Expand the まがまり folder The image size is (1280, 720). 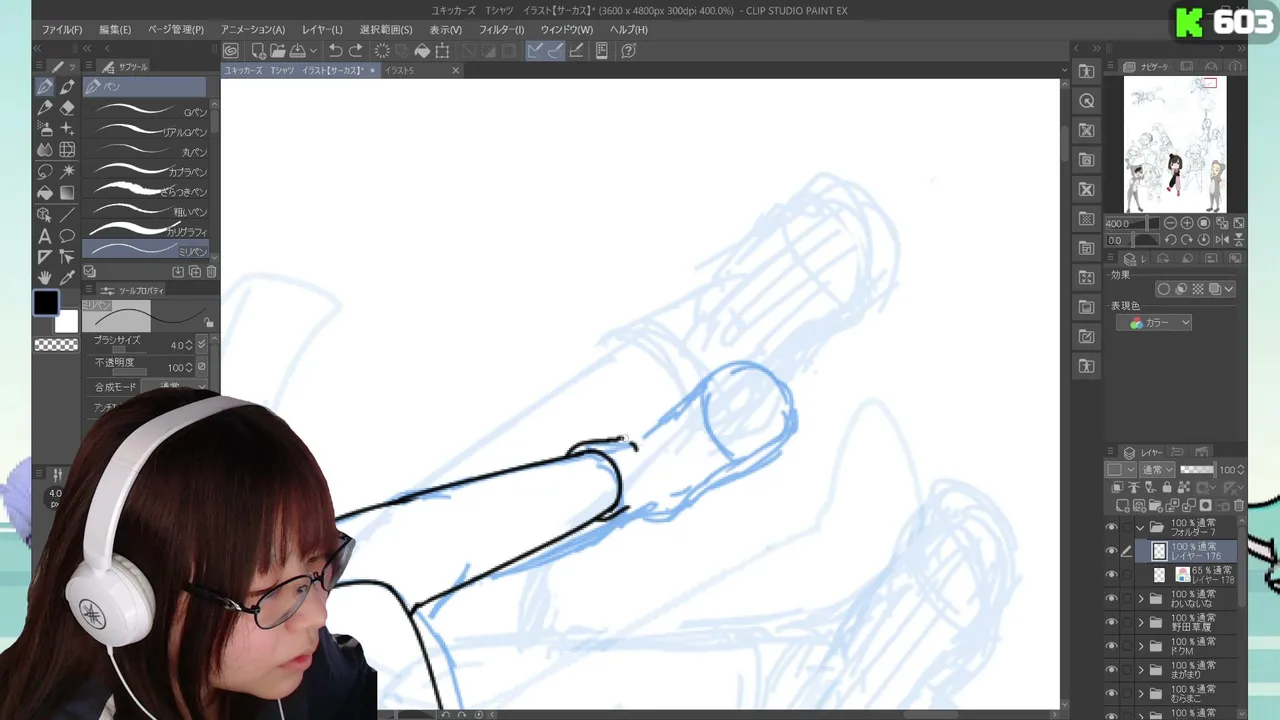tap(1141, 670)
